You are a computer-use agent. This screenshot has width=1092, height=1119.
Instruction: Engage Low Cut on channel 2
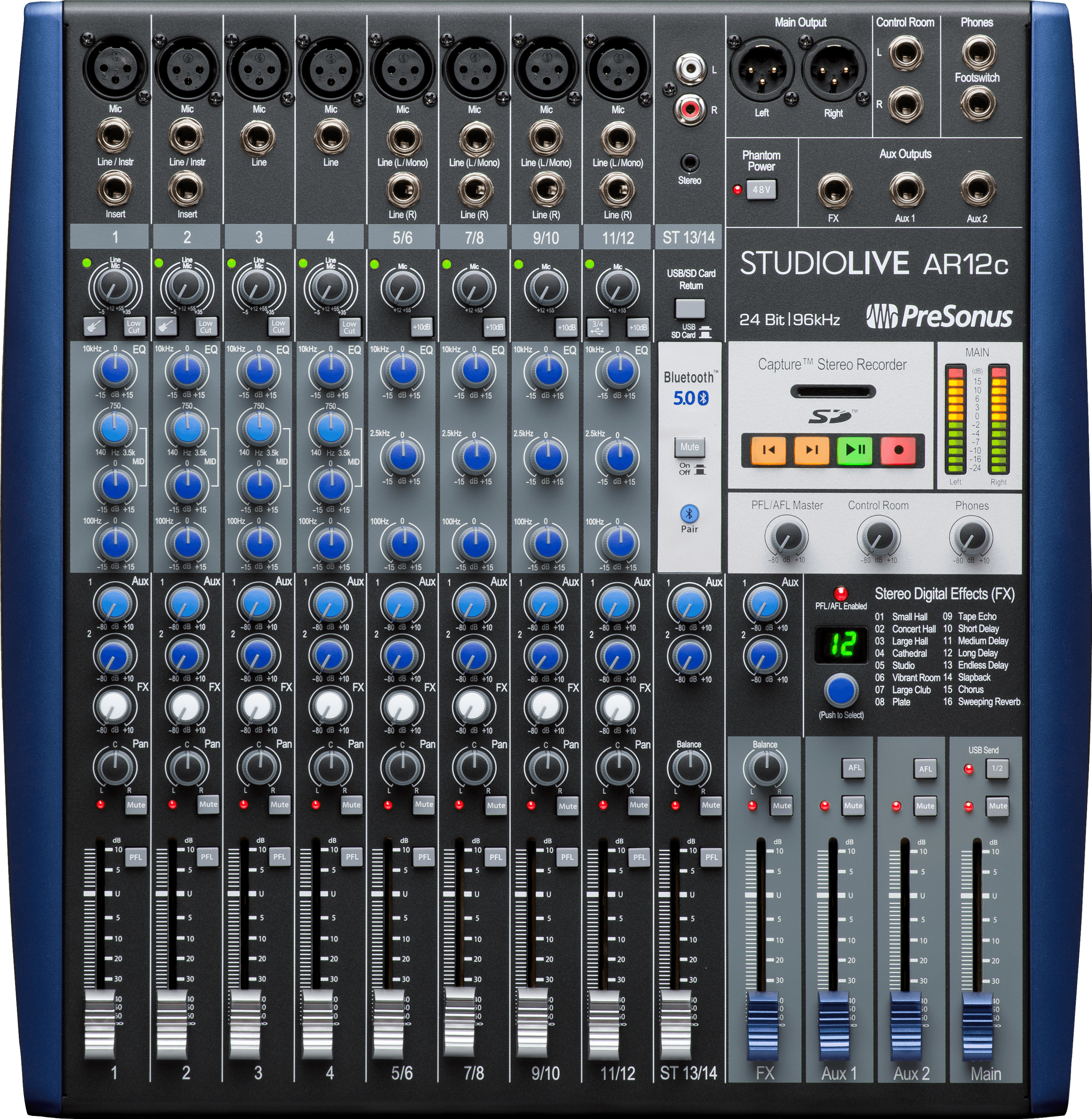206,326
